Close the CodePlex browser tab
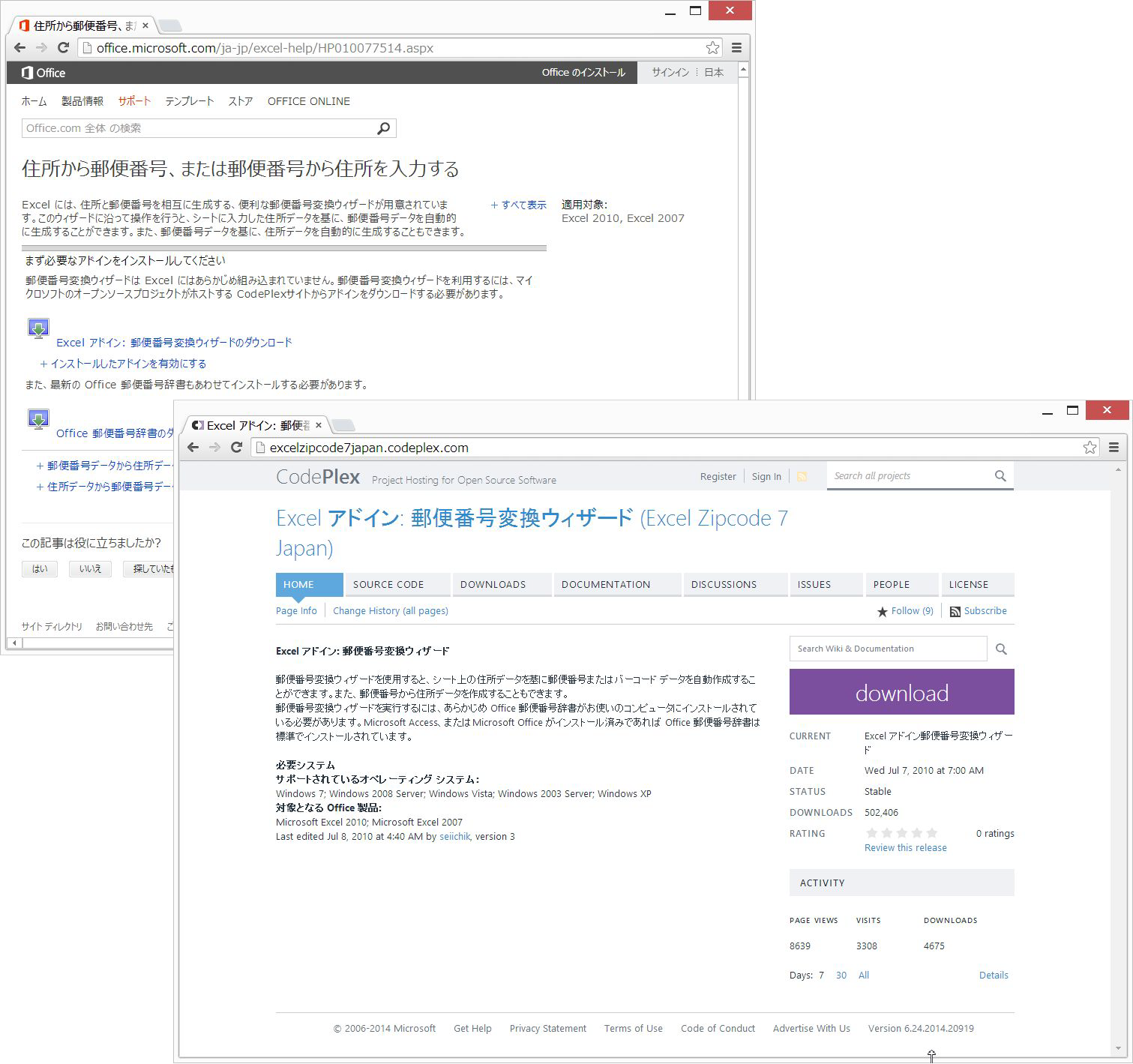Viewport: 1133px width, 1064px height. click(x=319, y=425)
